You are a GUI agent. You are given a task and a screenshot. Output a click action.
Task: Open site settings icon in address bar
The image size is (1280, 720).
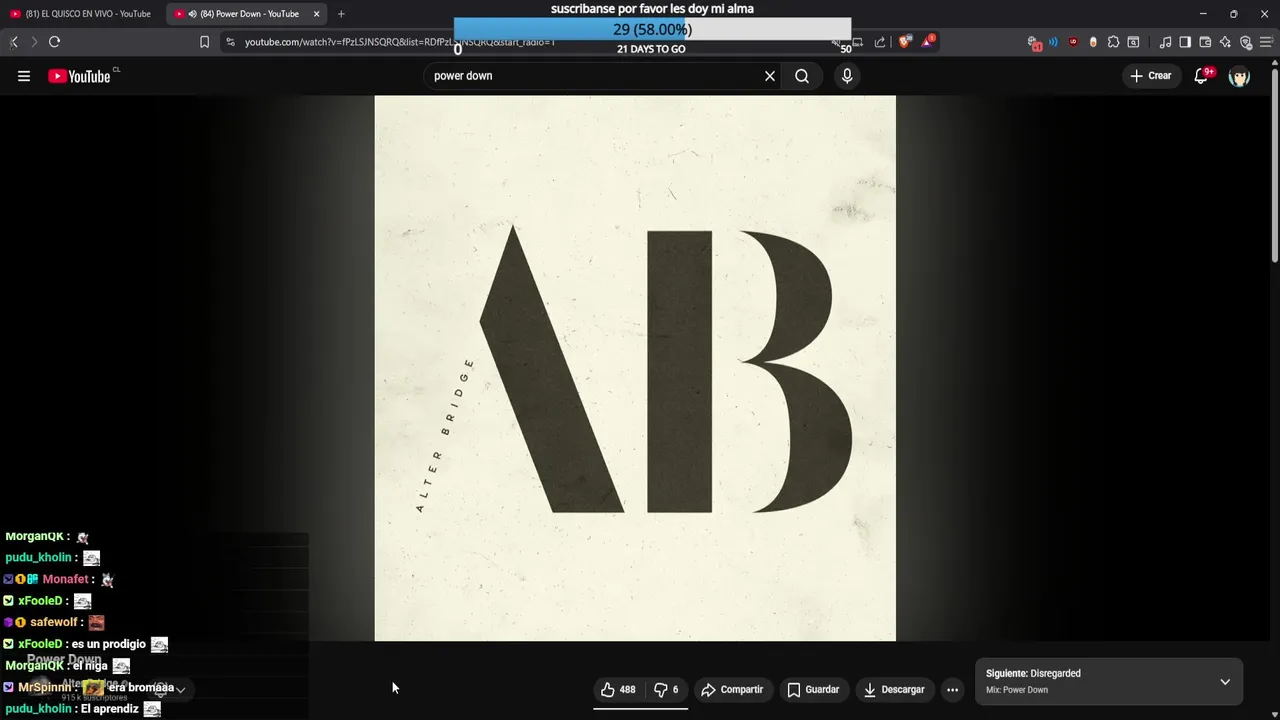(x=230, y=42)
